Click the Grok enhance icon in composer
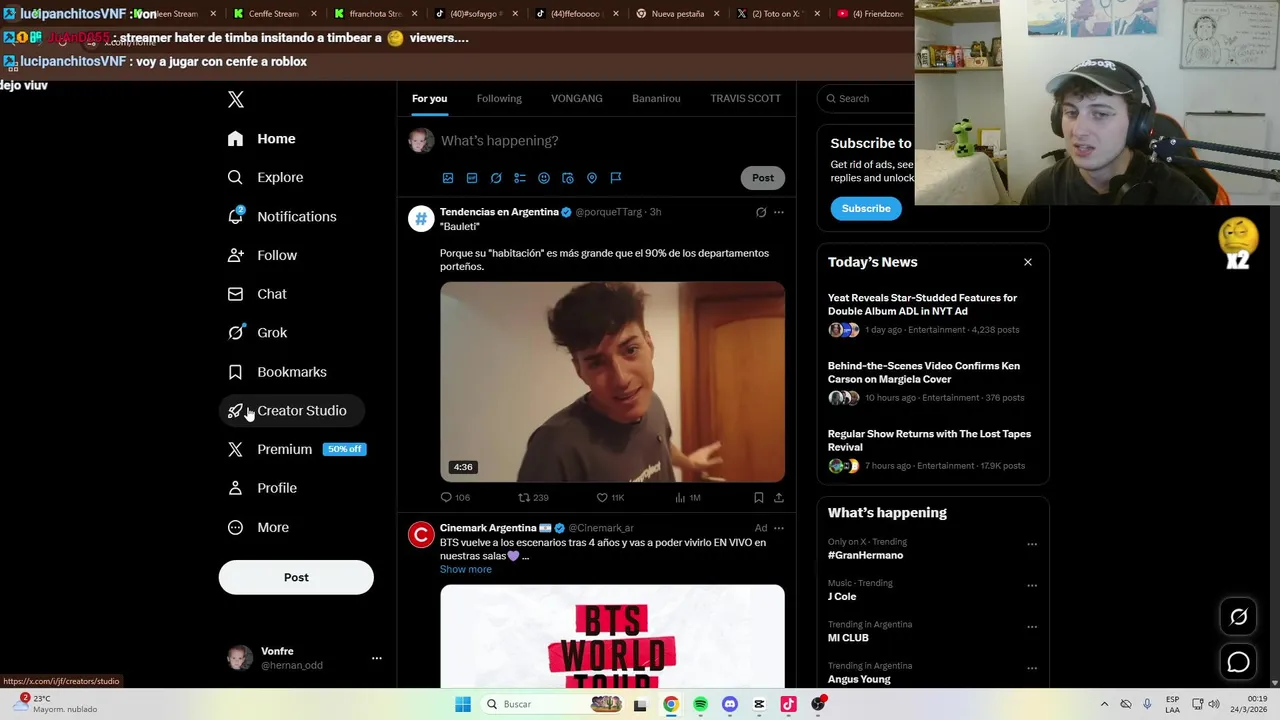 496,178
